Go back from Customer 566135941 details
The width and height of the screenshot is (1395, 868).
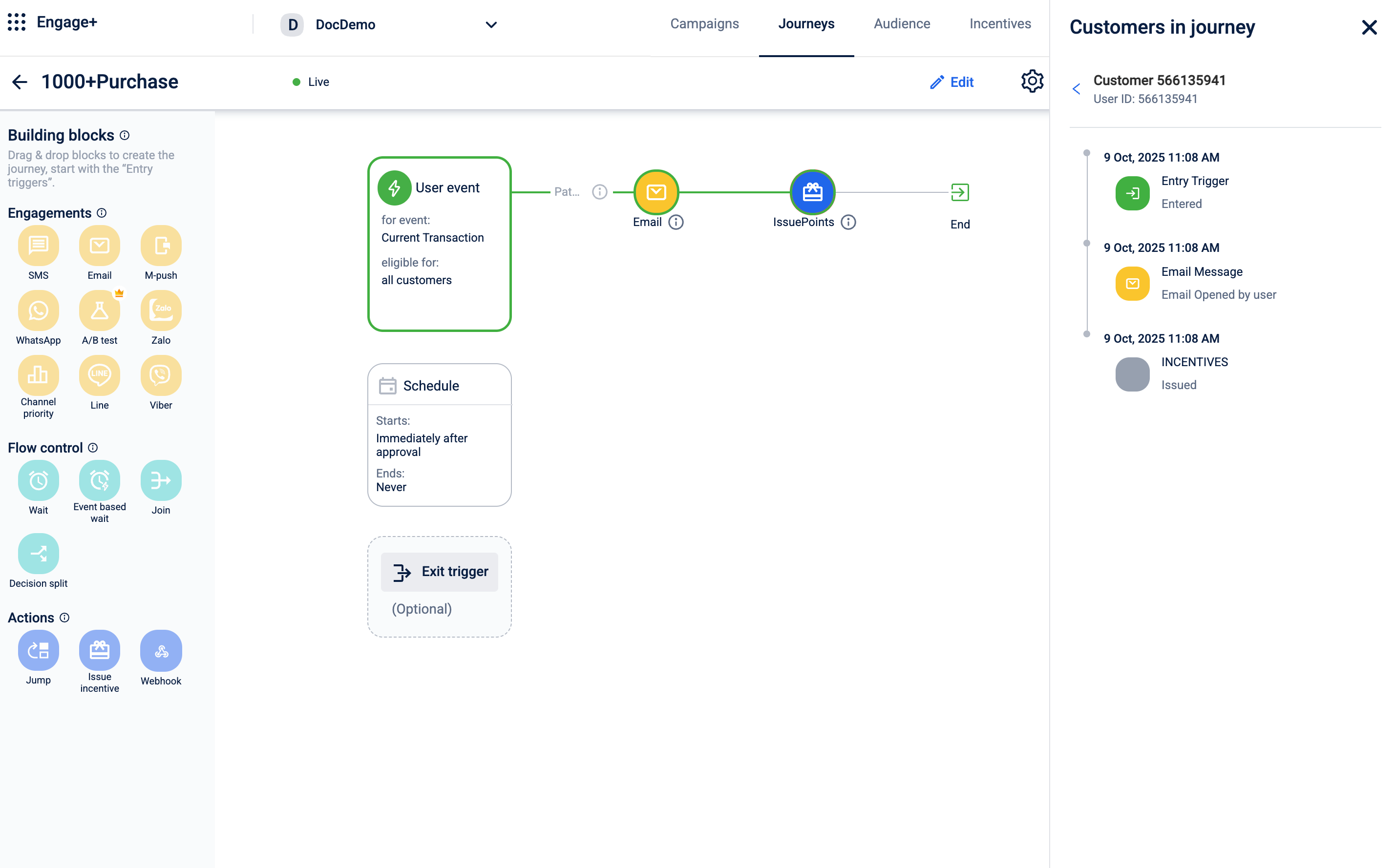point(1076,89)
